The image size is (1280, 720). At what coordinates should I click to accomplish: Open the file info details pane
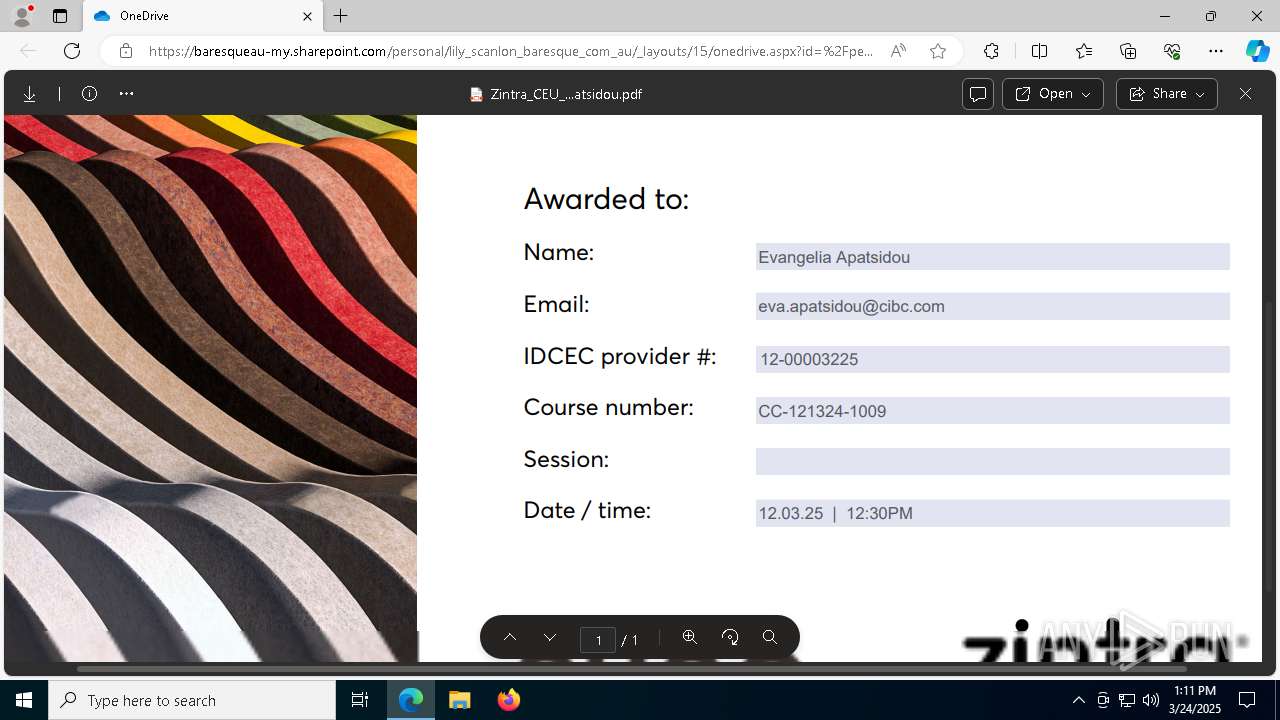tap(89, 94)
